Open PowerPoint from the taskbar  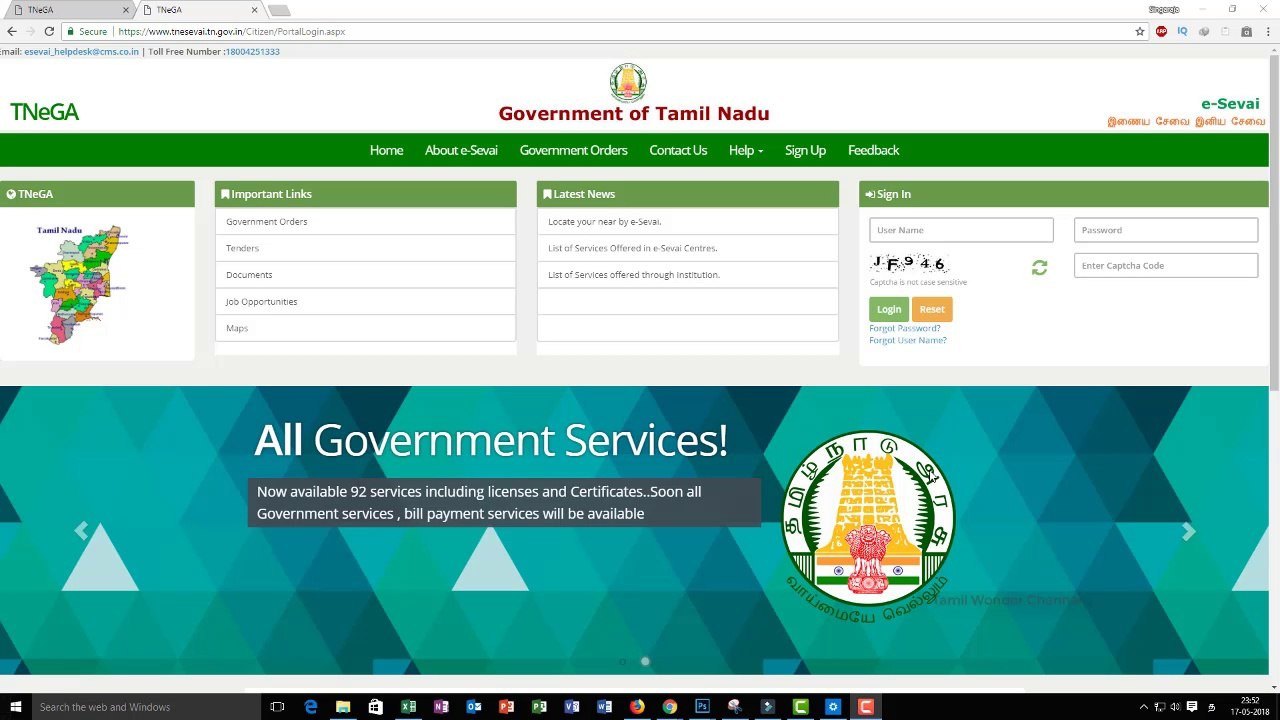(x=506, y=707)
